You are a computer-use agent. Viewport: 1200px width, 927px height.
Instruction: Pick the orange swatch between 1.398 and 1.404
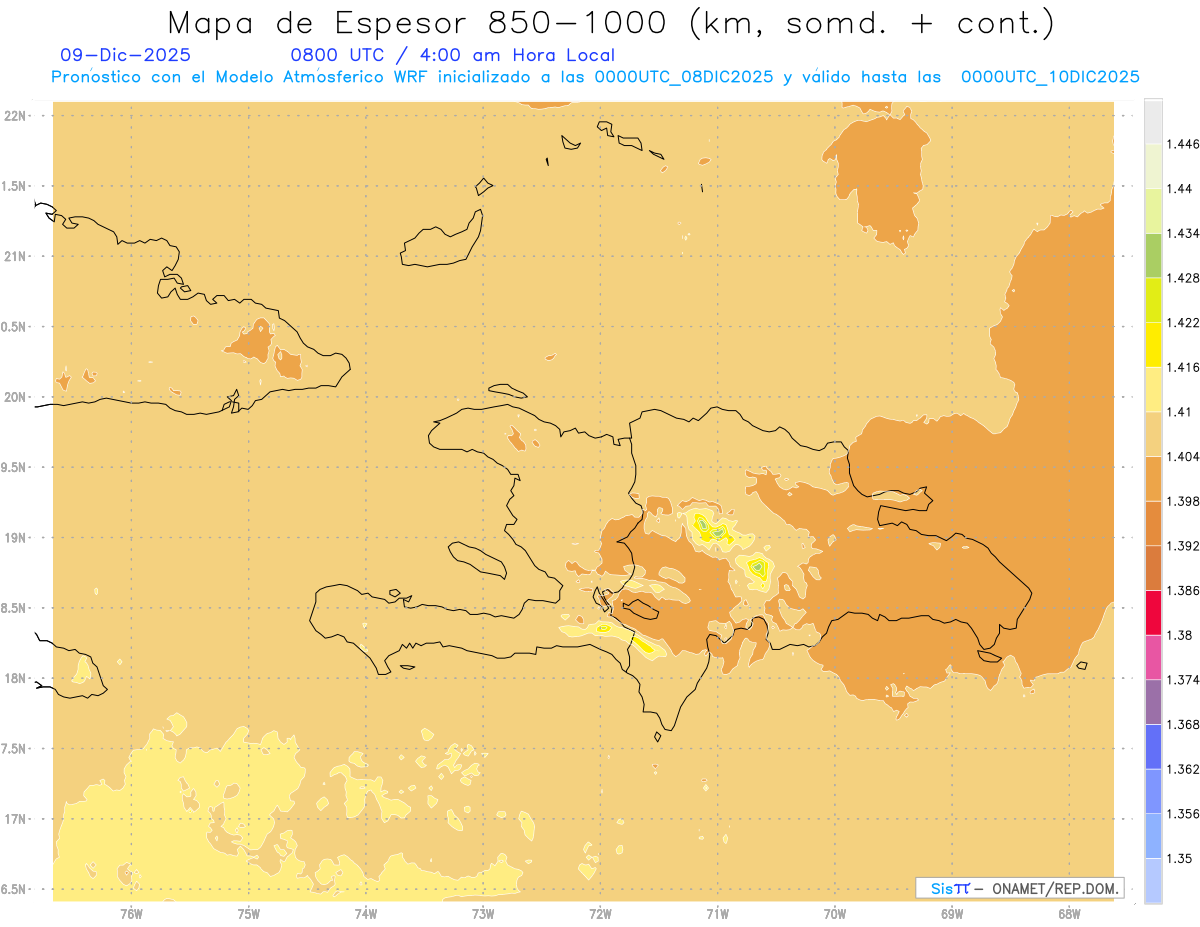tap(1153, 479)
